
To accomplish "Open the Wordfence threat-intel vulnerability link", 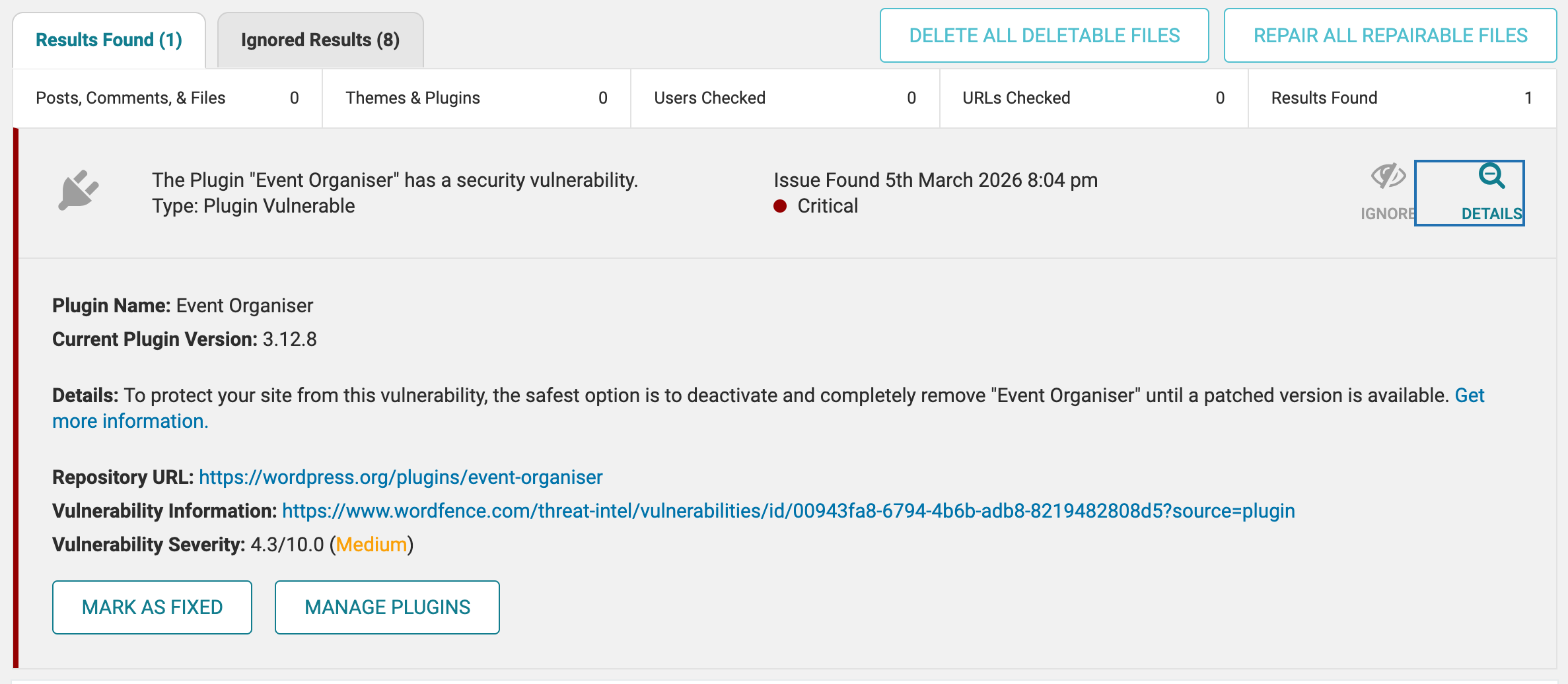I will pyautogui.click(x=788, y=511).
